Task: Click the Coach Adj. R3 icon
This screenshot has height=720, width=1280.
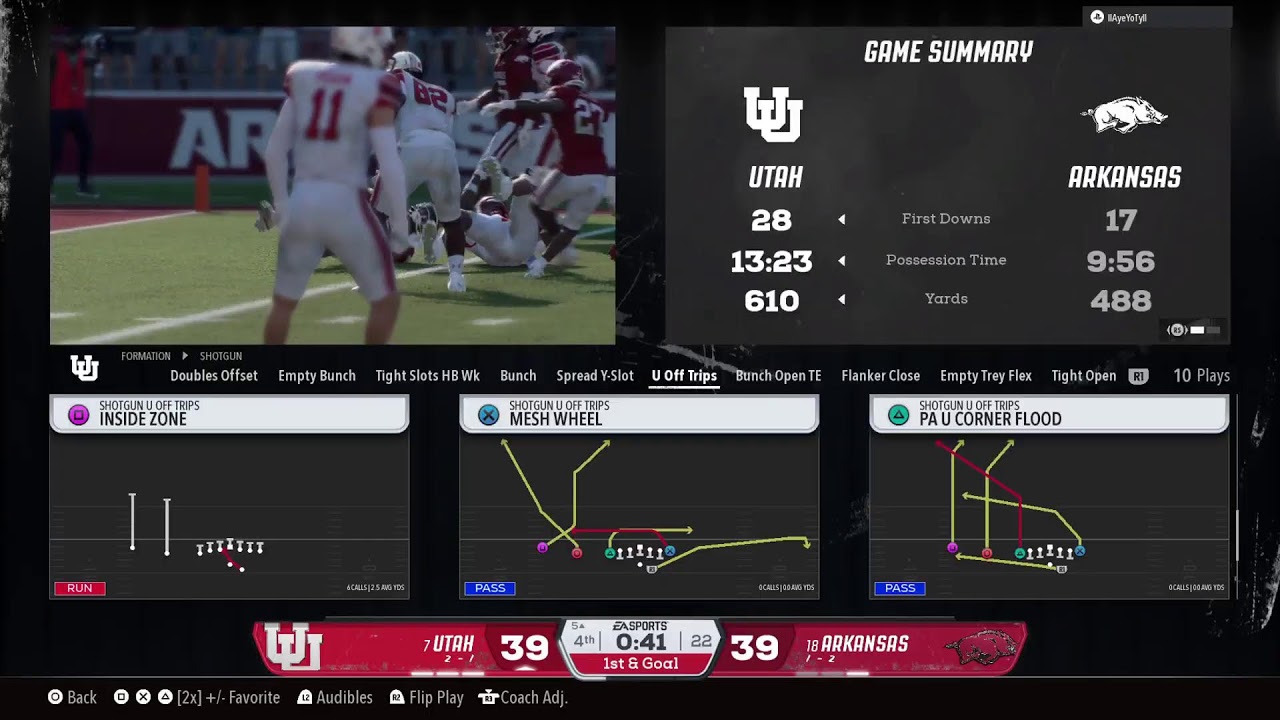Action: [x=488, y=697]
